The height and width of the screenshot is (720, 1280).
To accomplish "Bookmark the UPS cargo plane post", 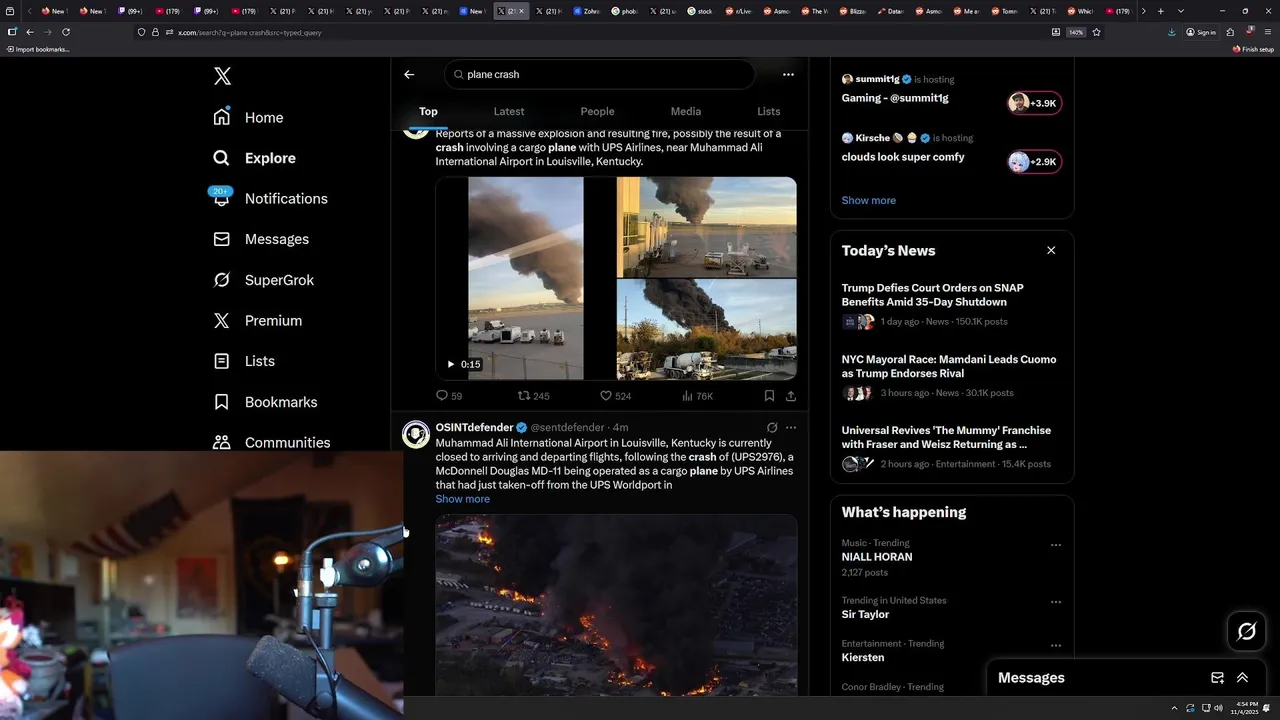I will click(x=769, y=396).
